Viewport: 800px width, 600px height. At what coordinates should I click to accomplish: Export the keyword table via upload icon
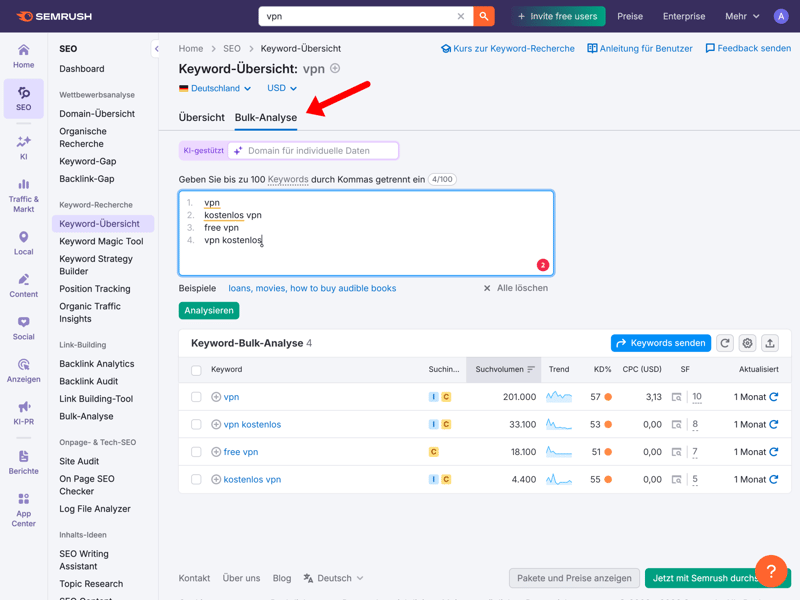(770, 343)
